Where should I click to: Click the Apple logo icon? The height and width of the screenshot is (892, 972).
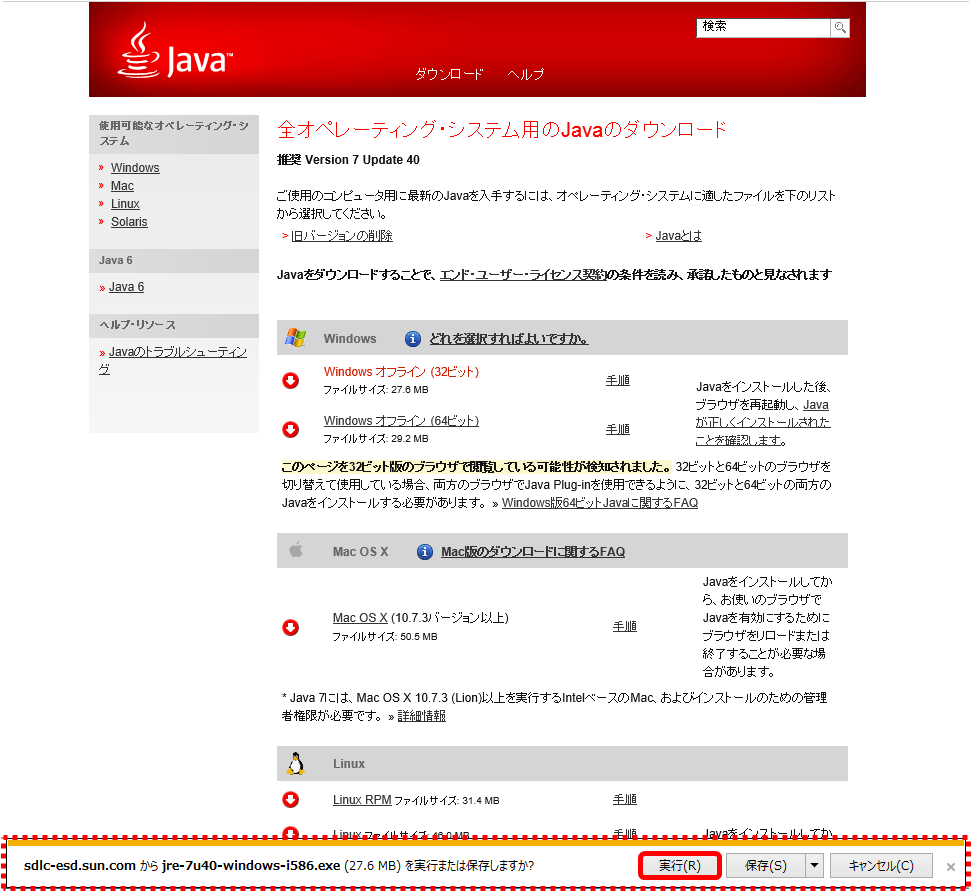(296, 550)
